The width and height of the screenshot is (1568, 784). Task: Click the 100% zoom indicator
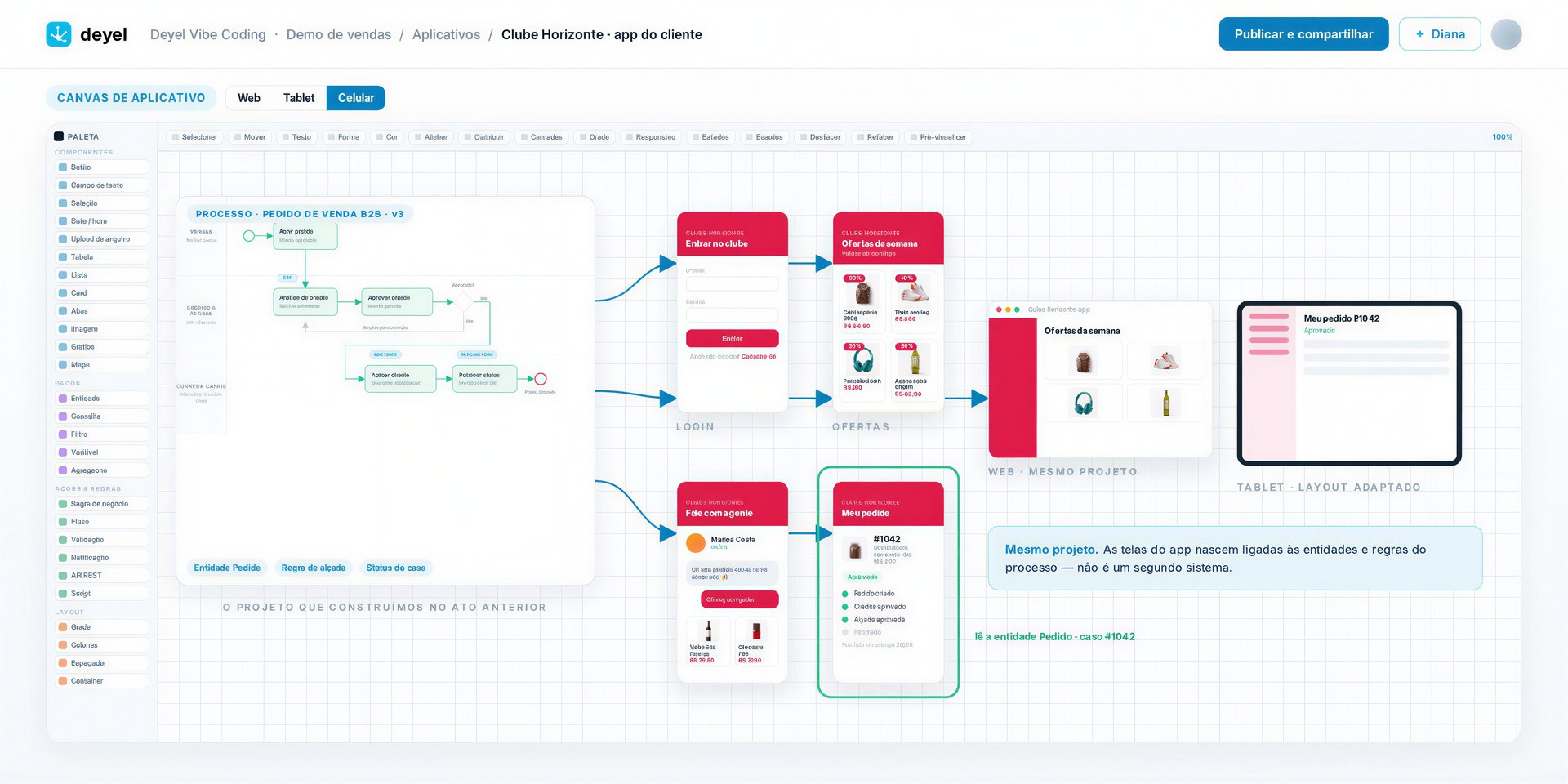pyautogui.click(x=1502, y=137)
